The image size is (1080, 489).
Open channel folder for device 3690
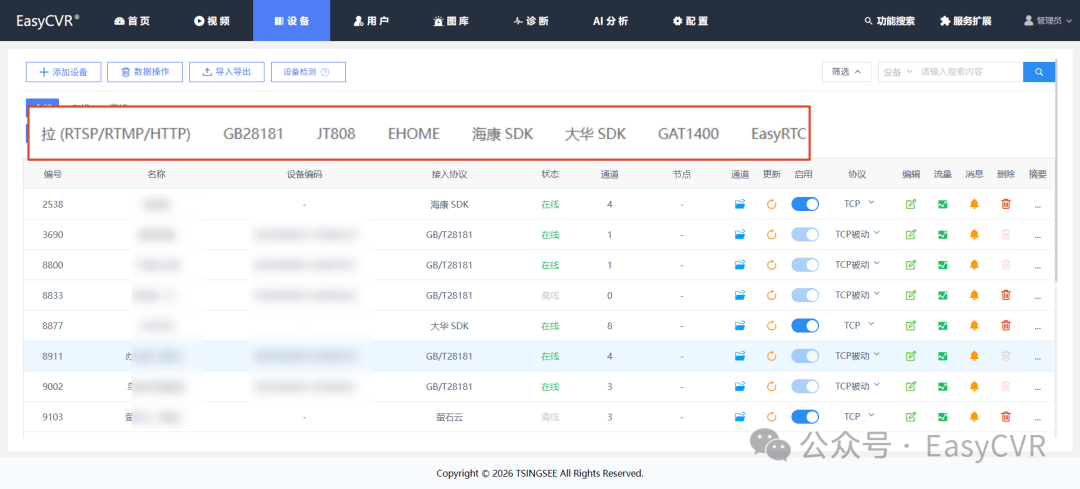[740, 235]
